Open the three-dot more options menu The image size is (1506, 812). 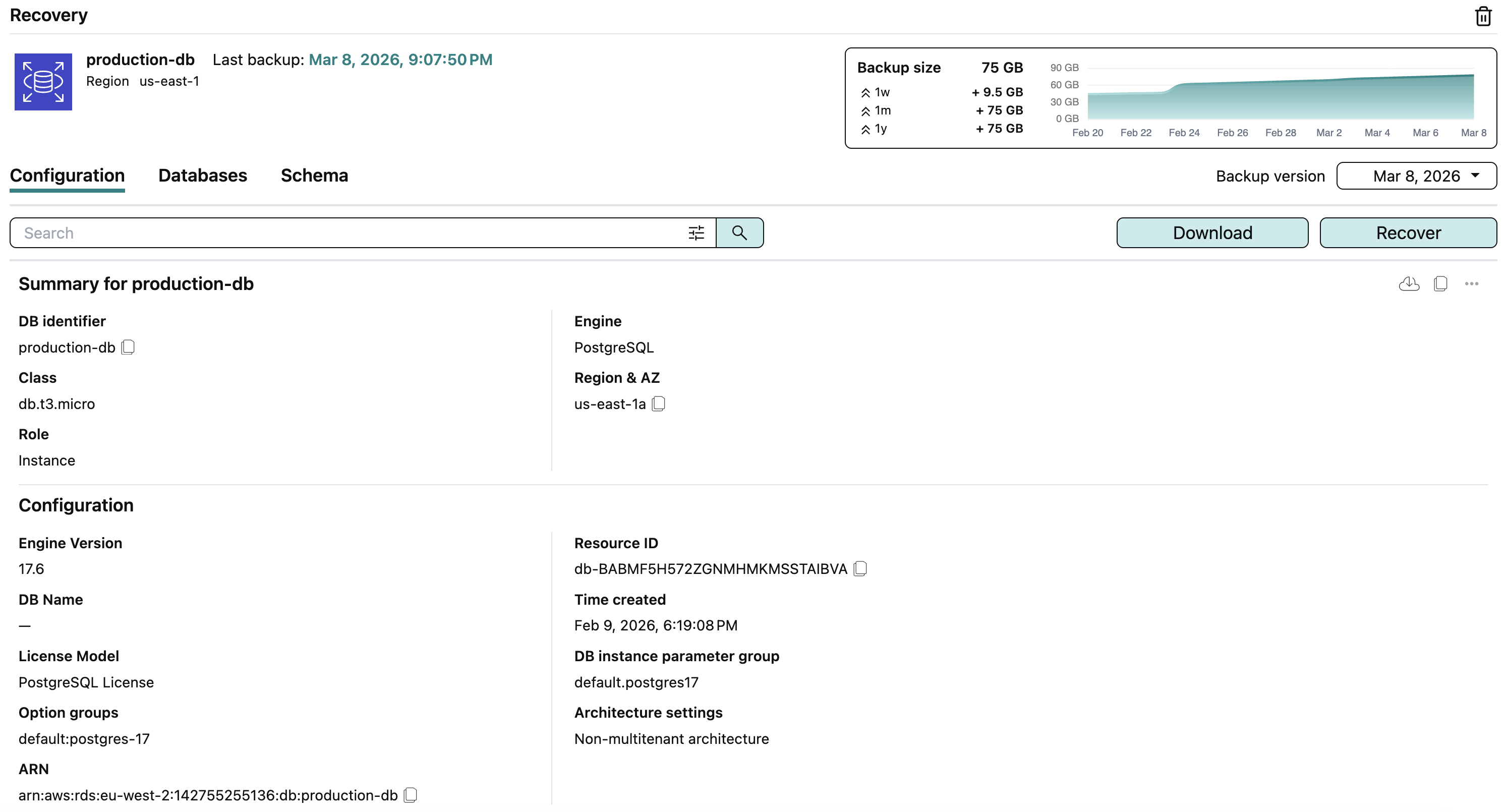(x=1472, y=284)
